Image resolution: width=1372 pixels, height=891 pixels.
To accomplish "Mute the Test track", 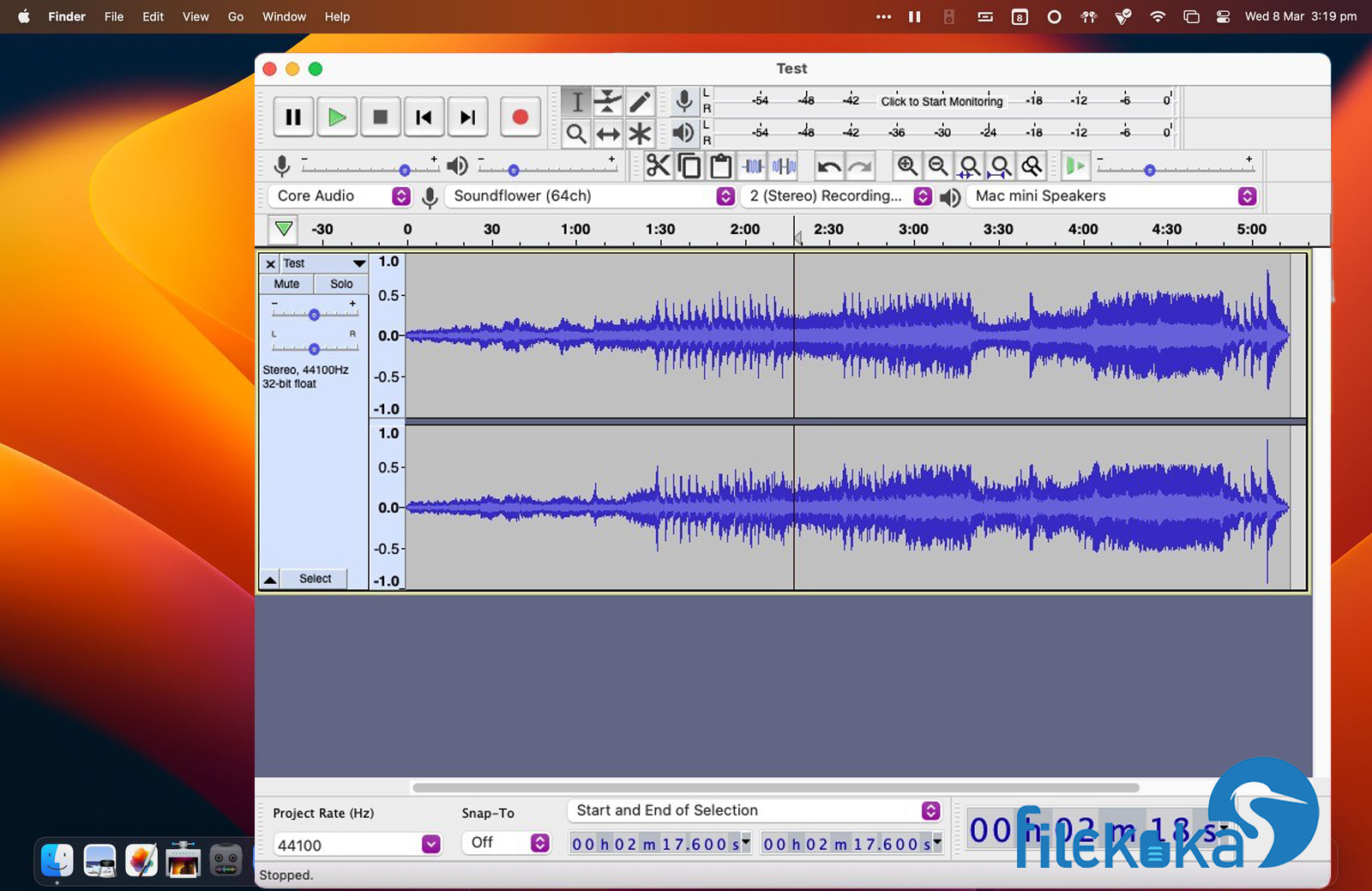I will point(286,284).
